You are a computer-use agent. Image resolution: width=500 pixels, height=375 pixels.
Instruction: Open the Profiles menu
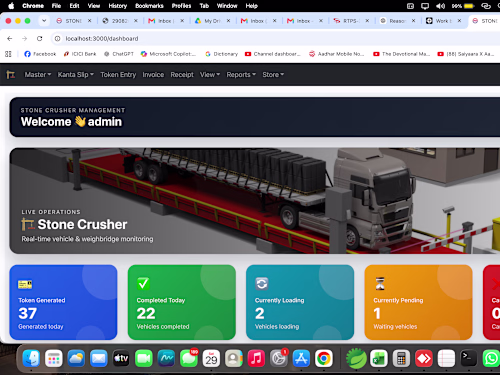pyautogui.click(x=181, y=6)
